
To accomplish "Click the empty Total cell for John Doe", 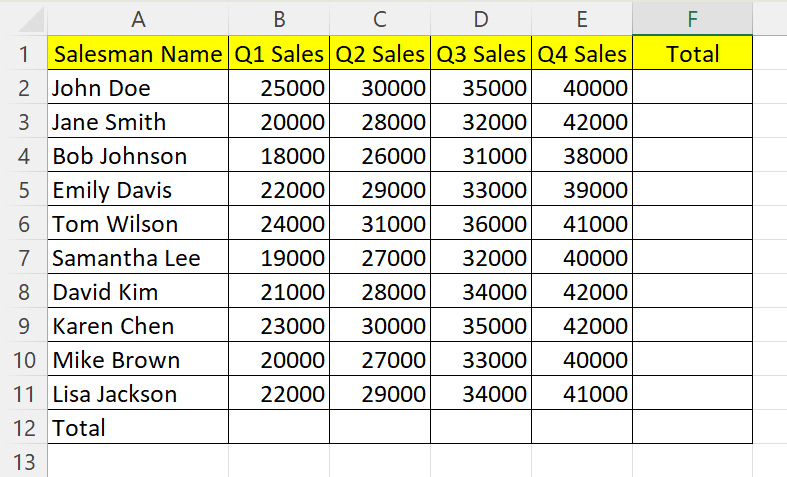I will (692, 88).
